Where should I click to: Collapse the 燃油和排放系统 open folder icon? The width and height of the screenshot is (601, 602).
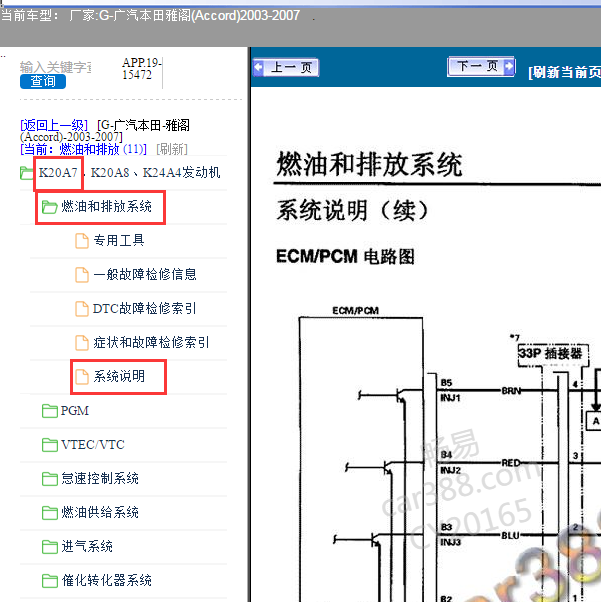pos(50,207)
